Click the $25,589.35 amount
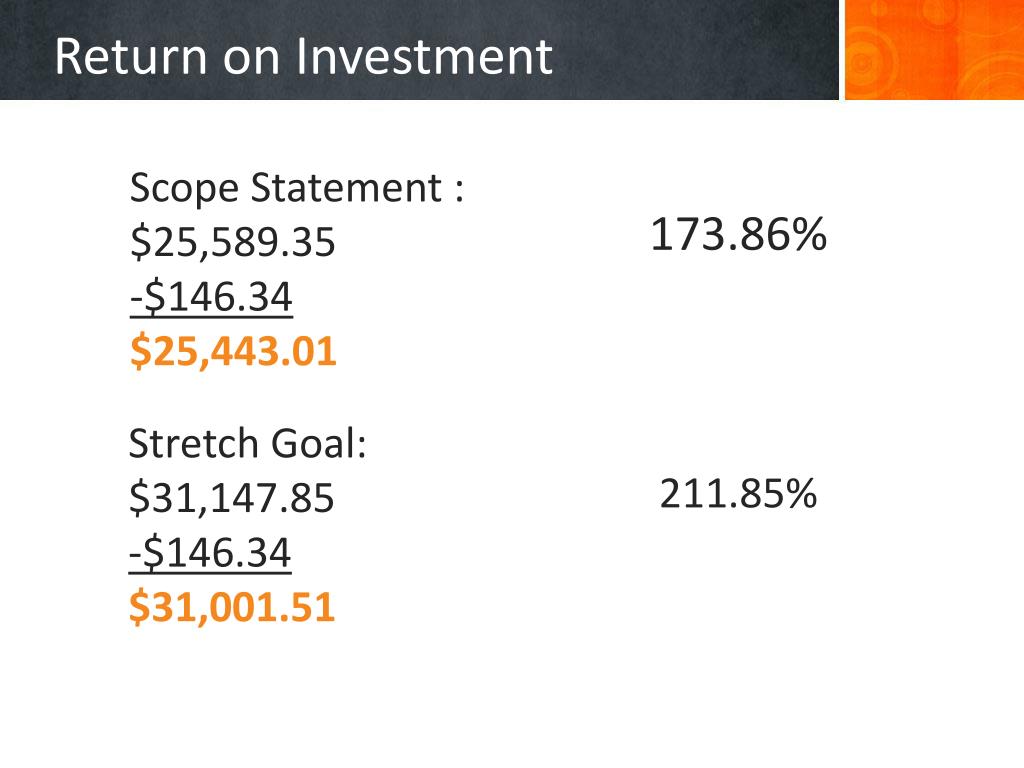 tap(232, 242)
